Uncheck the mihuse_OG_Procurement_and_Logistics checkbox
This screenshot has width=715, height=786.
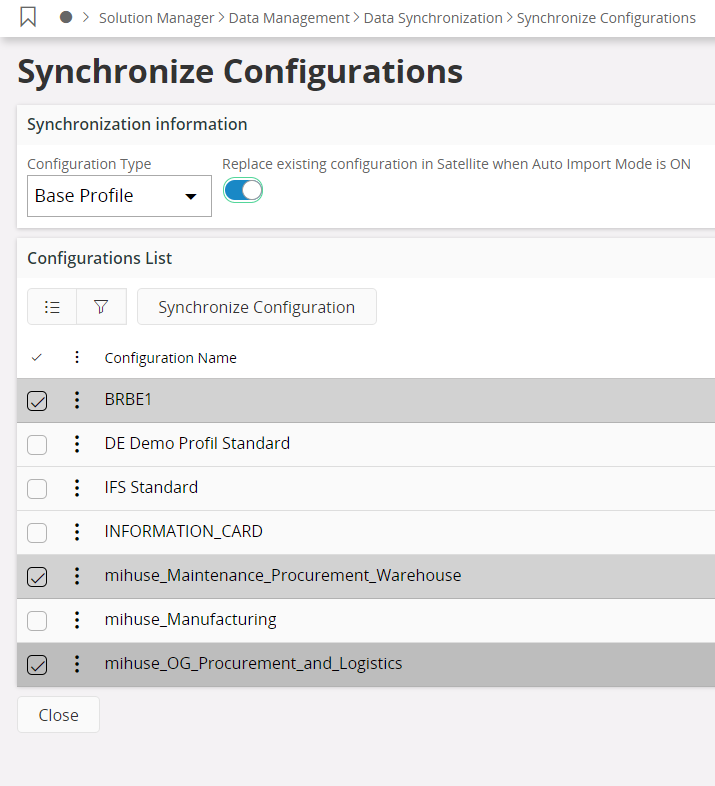pyautogui.click(x=37, y=665)
